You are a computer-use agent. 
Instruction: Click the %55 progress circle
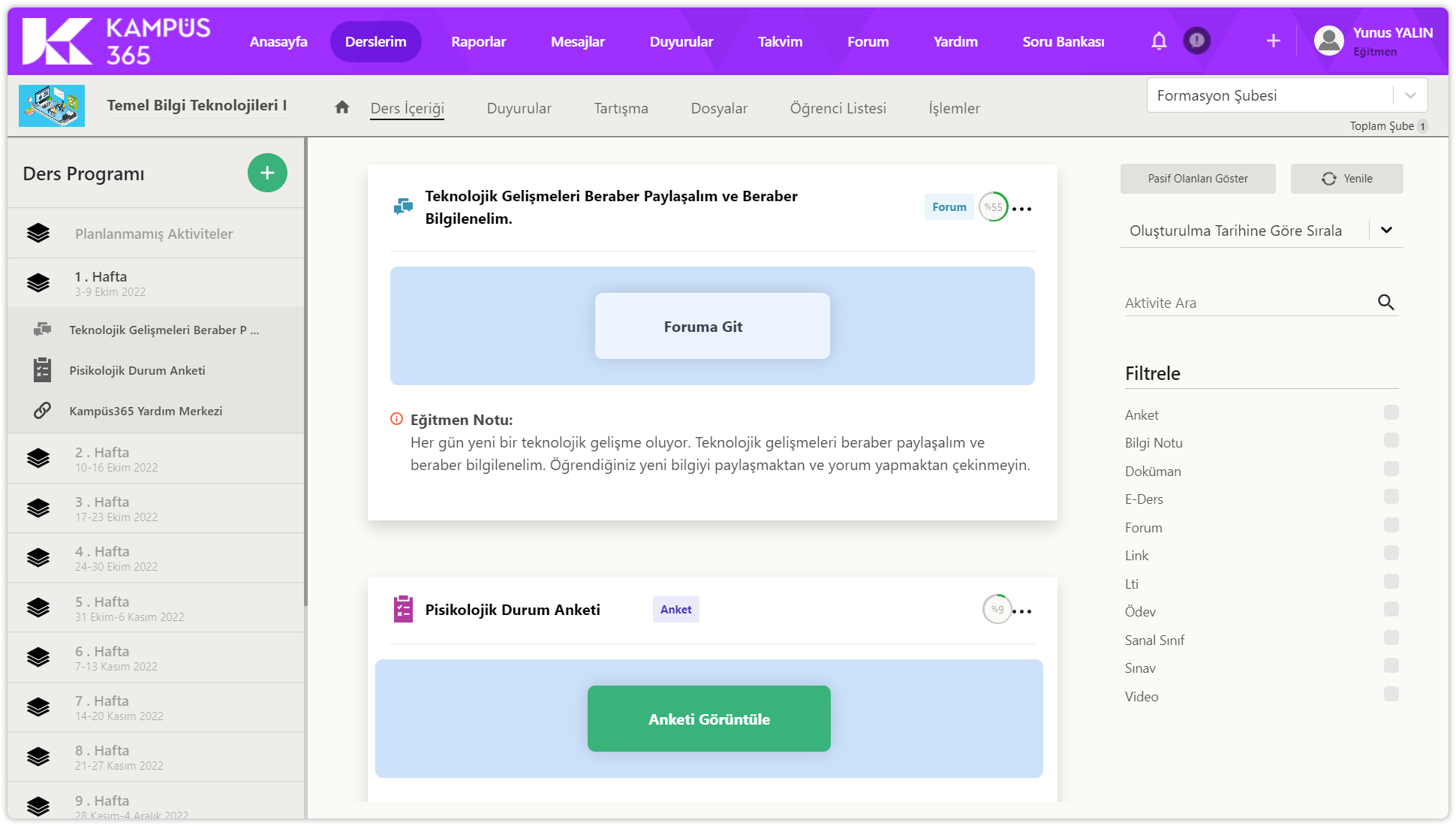[993, 207]
